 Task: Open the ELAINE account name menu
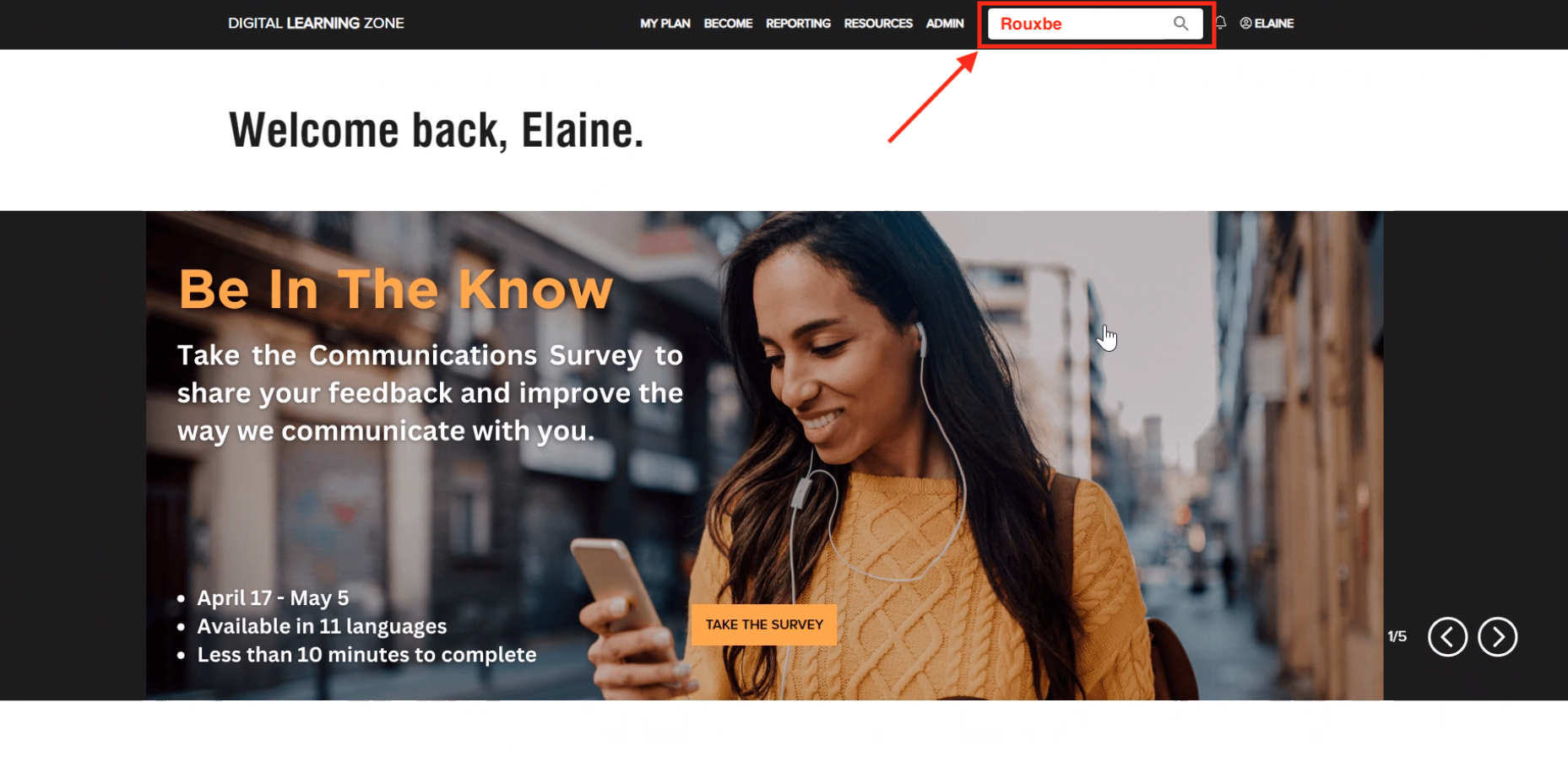tap(1273, 24)
